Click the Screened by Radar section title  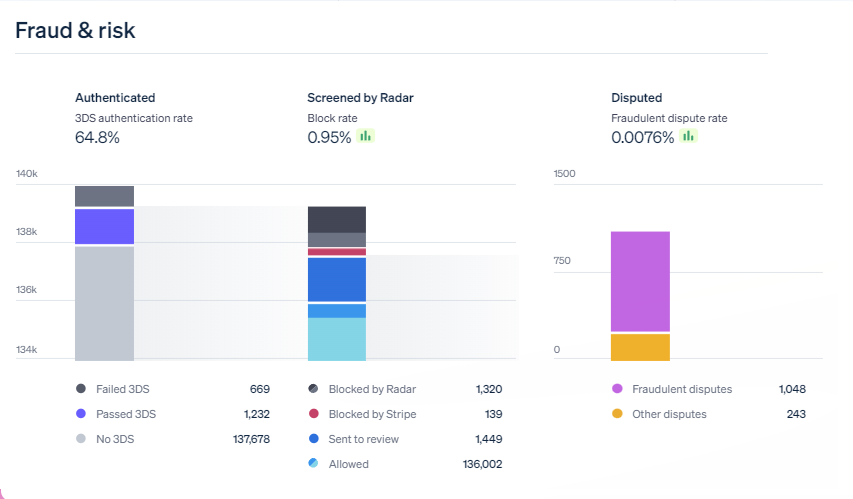click(360, 98)
